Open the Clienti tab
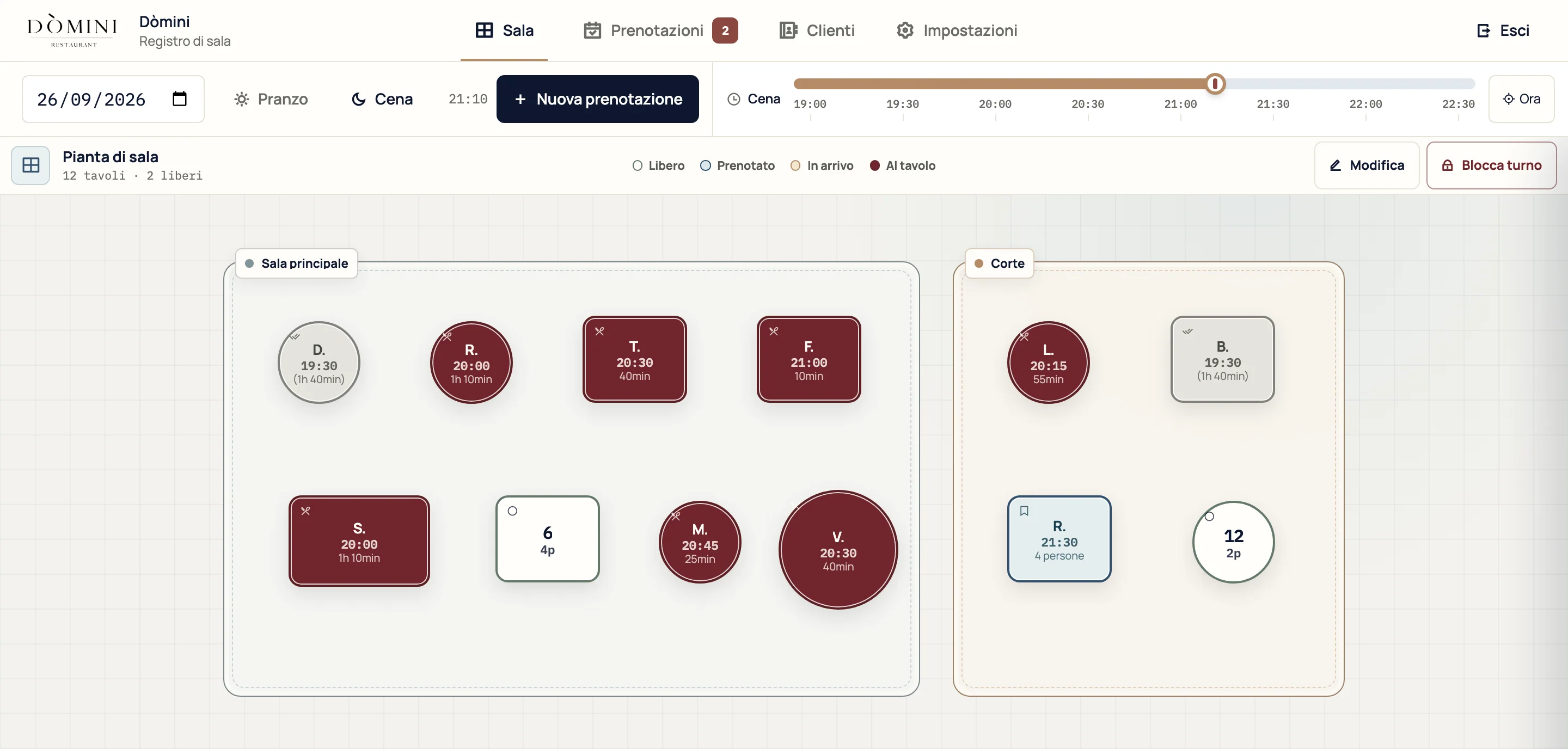Viewport: 1568px width, 749px height. point(817,30)
